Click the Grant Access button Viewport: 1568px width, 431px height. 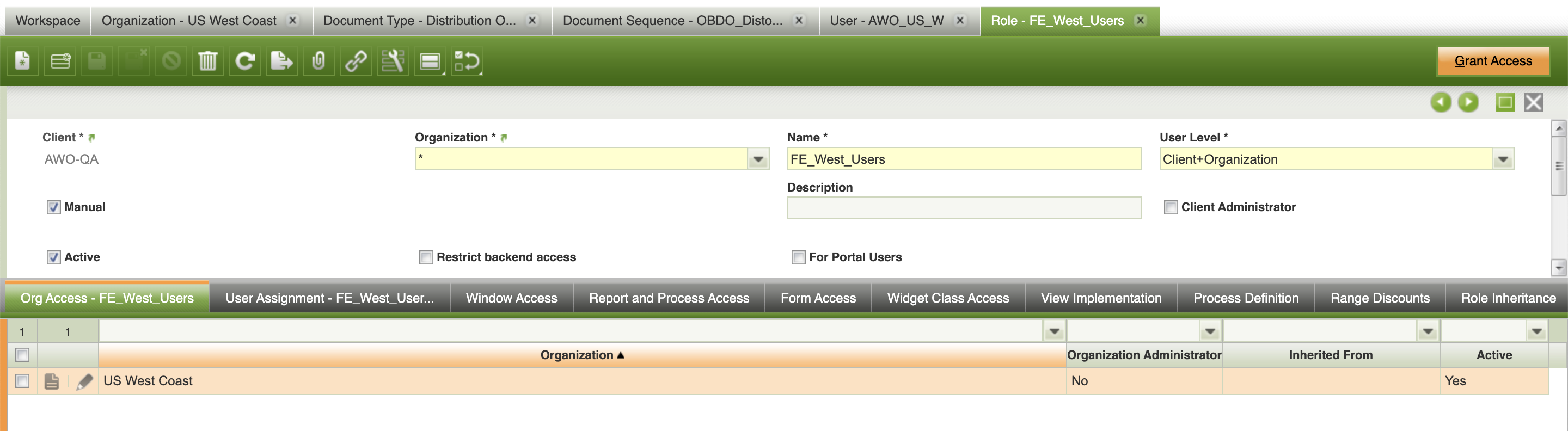1493,61
